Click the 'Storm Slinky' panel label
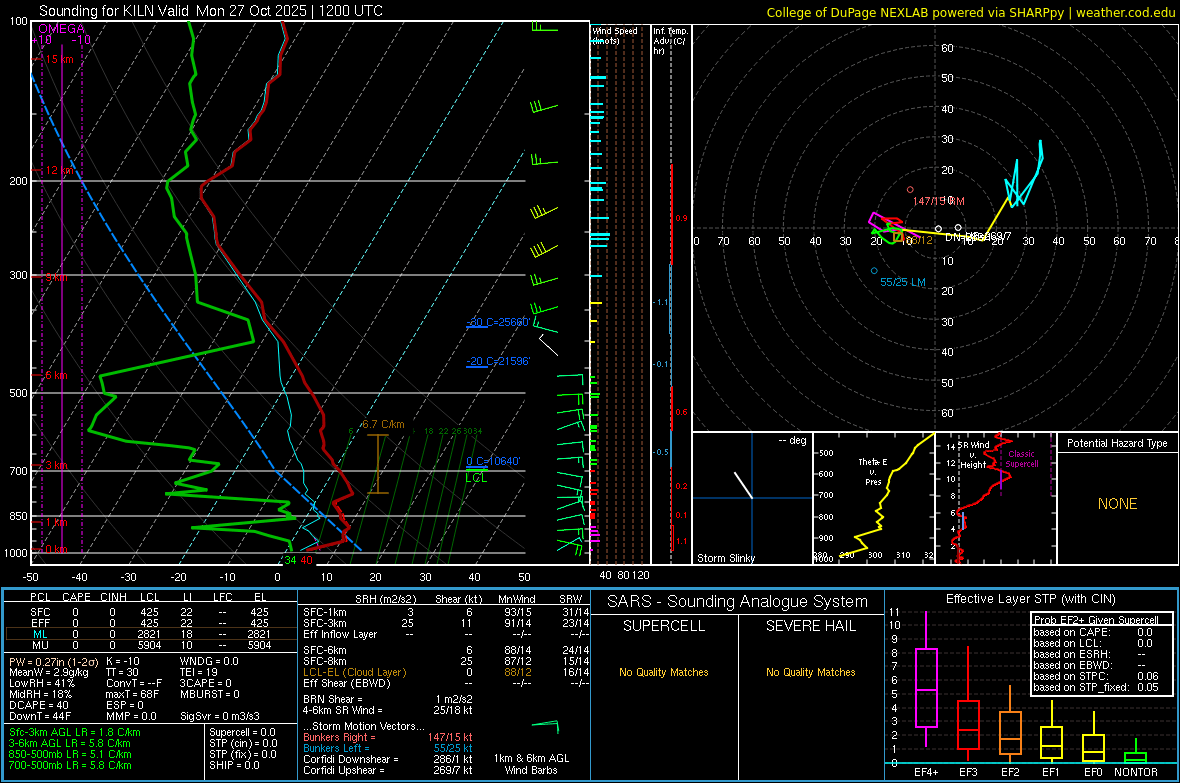Image resolution: width=1180 pixels, height=783 pixels. click(725, 558)
